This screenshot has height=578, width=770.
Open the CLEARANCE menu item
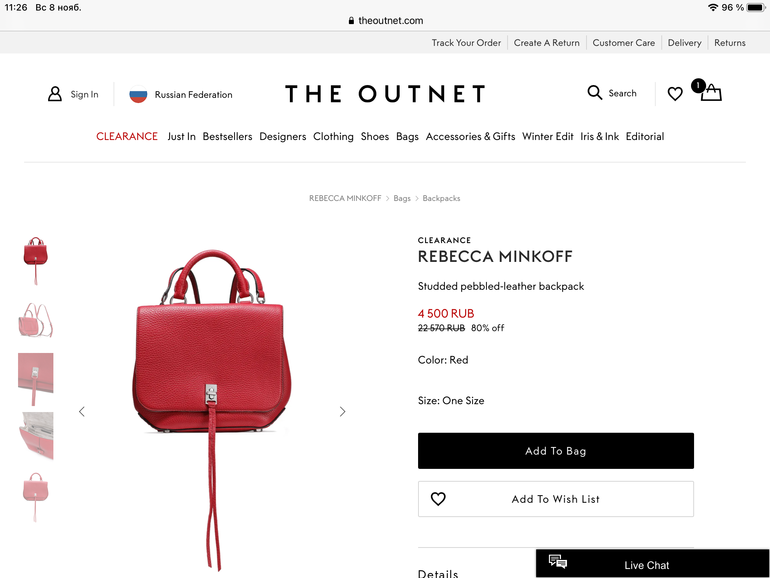click(127, 137)
